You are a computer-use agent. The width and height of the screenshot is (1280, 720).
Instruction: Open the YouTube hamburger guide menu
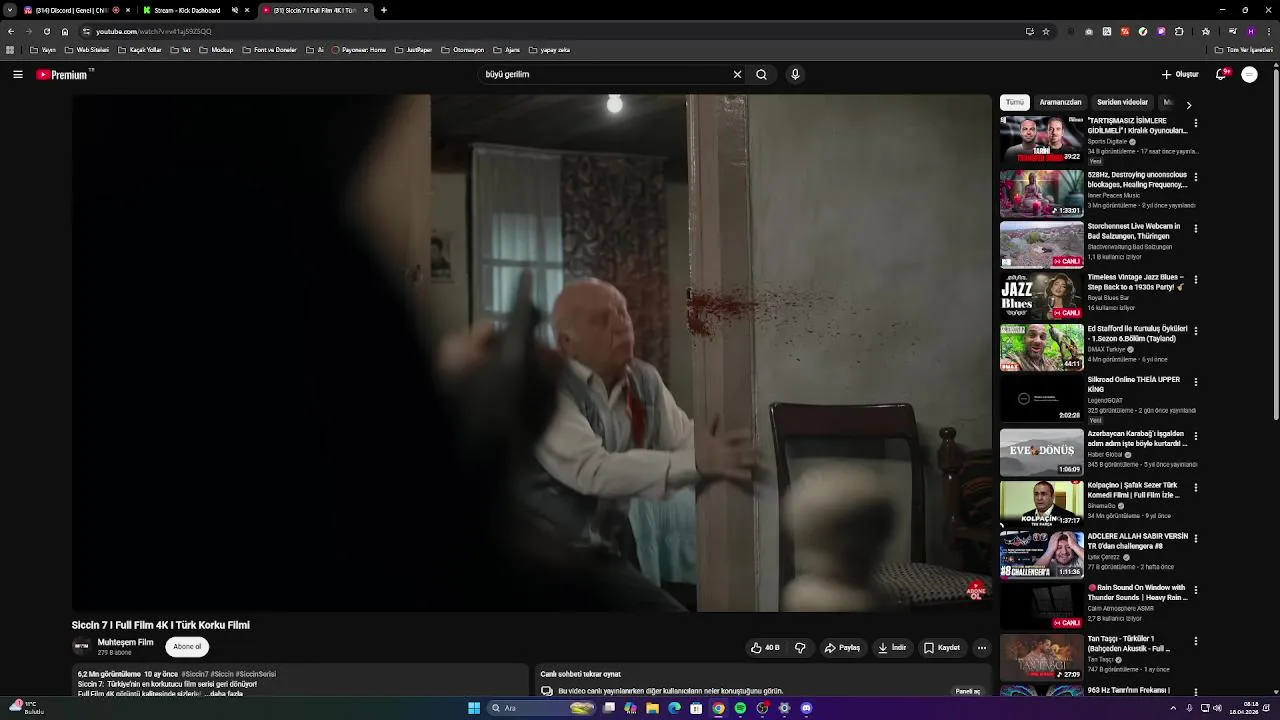pos(18,75)
